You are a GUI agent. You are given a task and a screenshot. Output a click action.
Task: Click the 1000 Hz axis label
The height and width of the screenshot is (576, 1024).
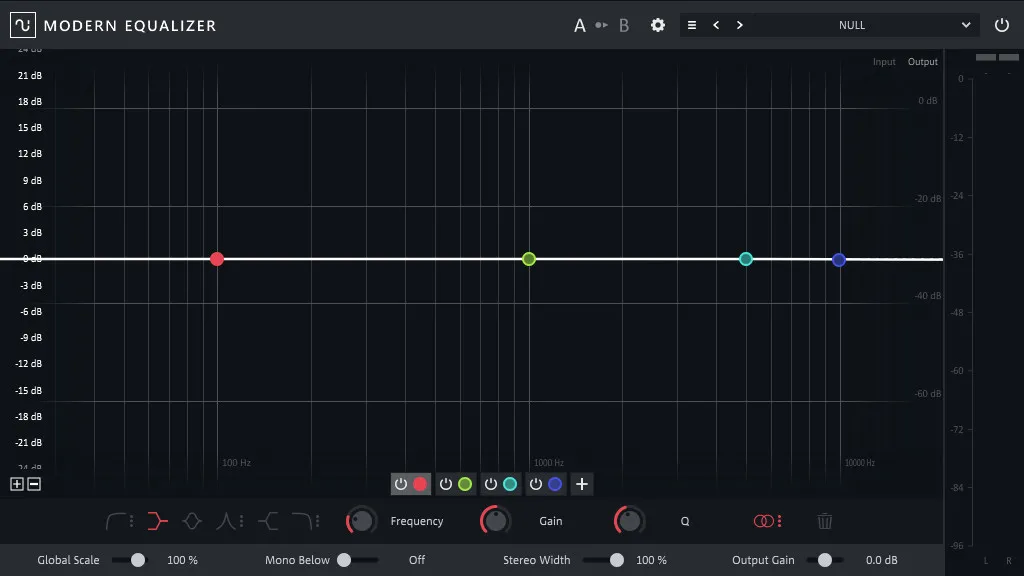(549, 463)
